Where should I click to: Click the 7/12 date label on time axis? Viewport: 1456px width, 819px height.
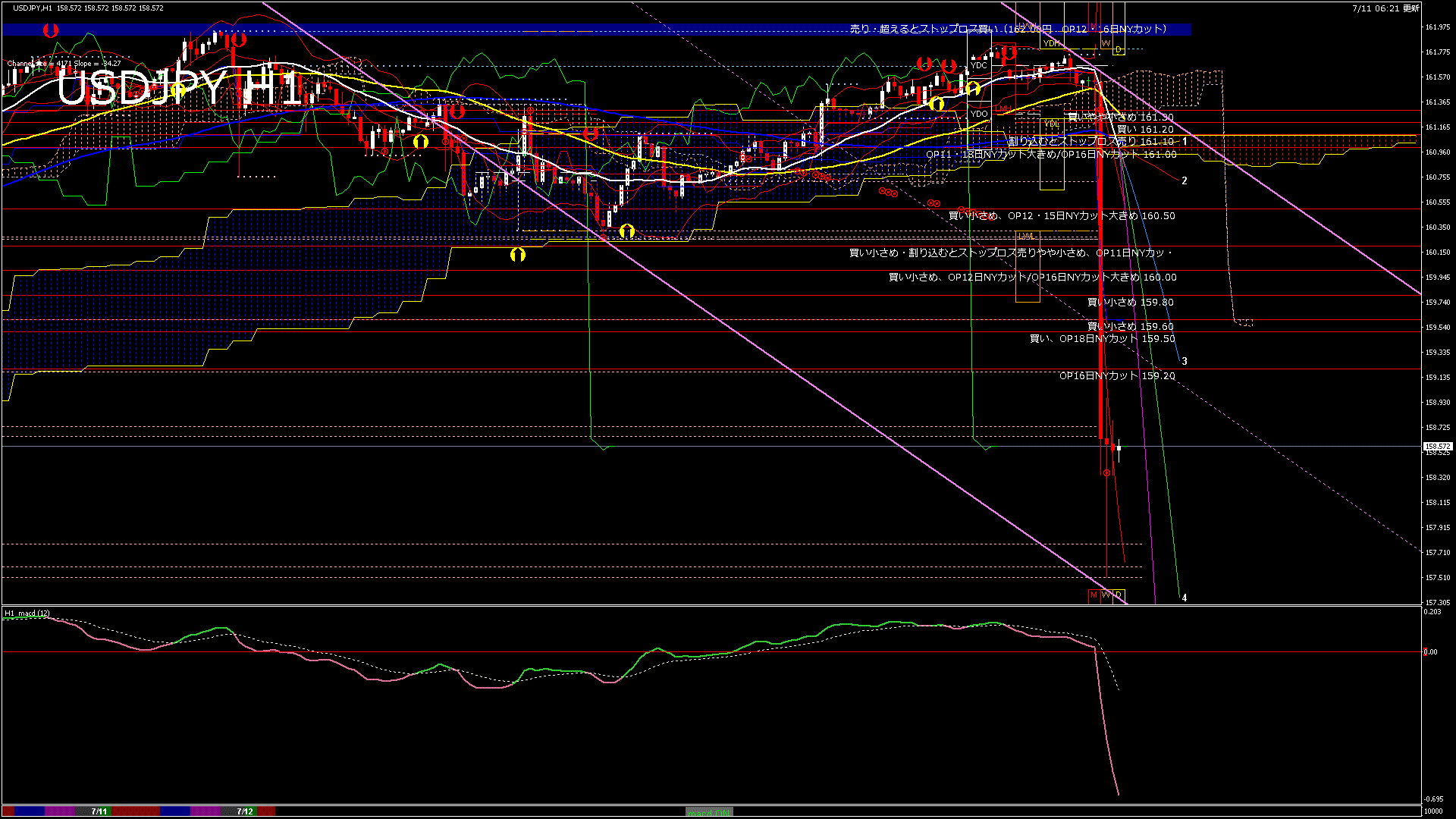point(245,811)
